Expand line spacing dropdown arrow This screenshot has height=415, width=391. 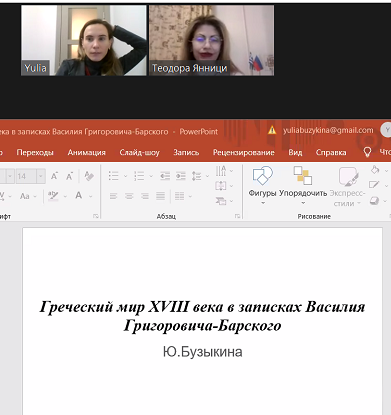point(207,176)
